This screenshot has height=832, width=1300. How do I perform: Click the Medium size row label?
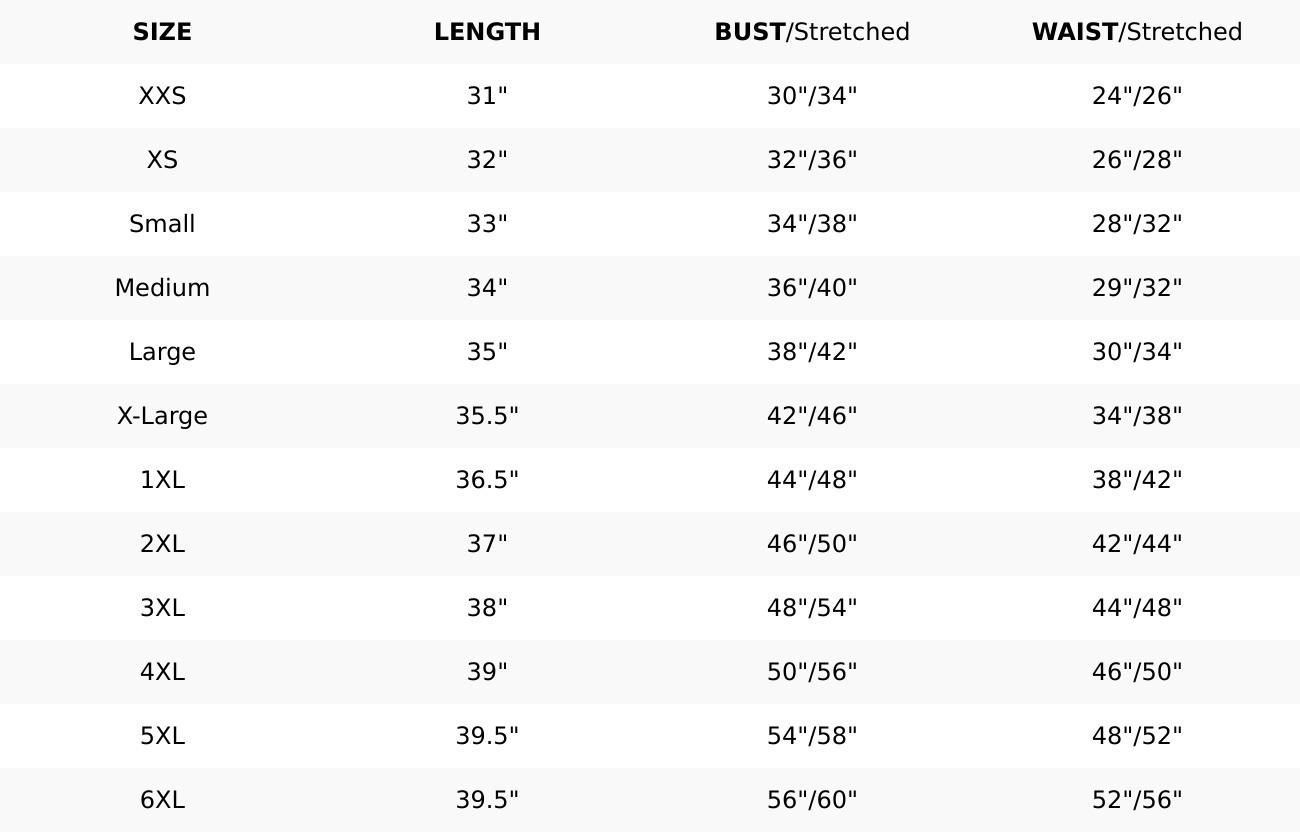point(162,288)
